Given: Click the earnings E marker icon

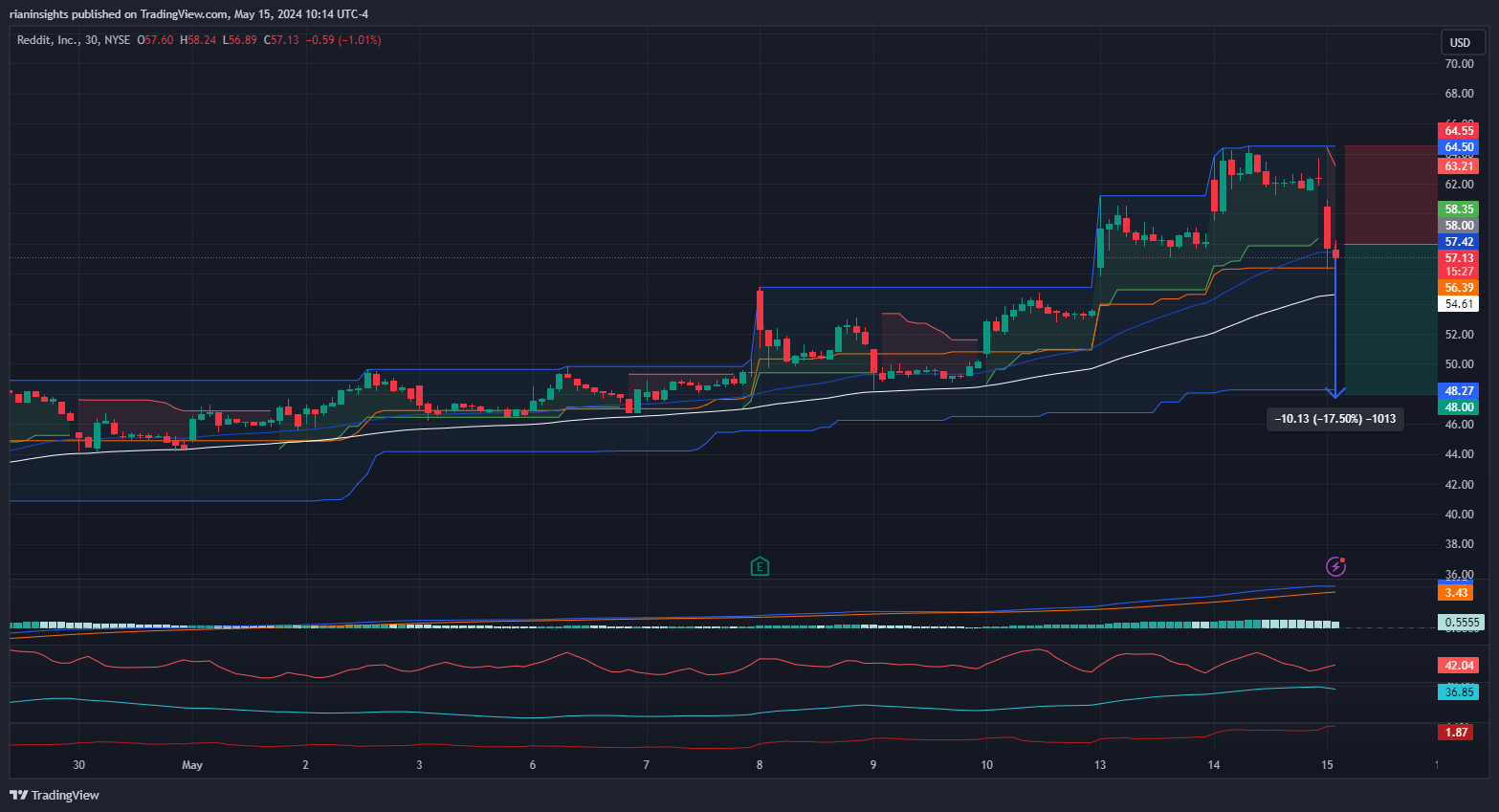Looking at the screenshot, I should (760, 567).
